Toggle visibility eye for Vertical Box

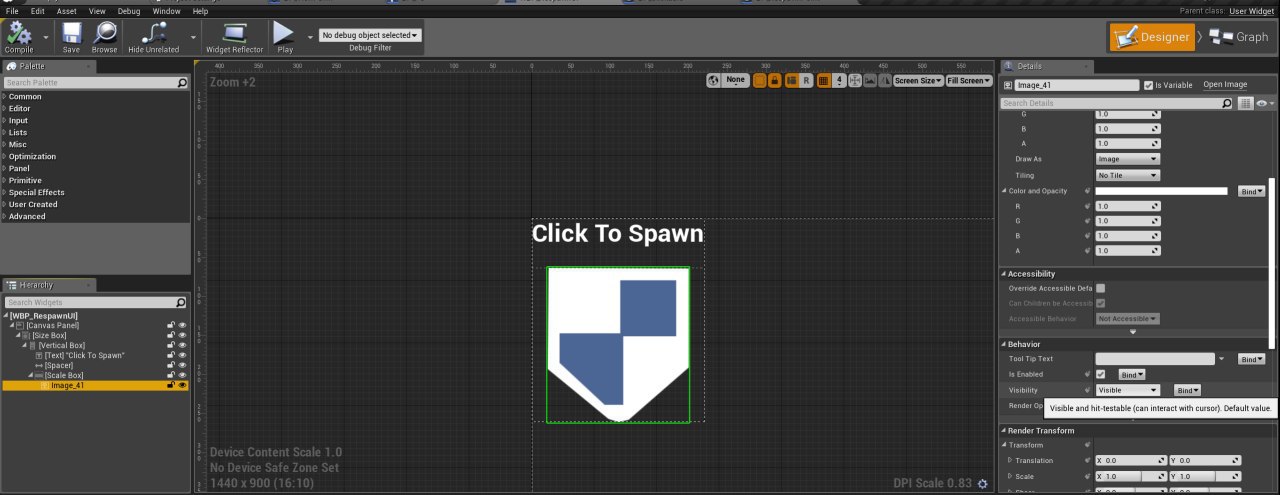(x=182, y=345)
